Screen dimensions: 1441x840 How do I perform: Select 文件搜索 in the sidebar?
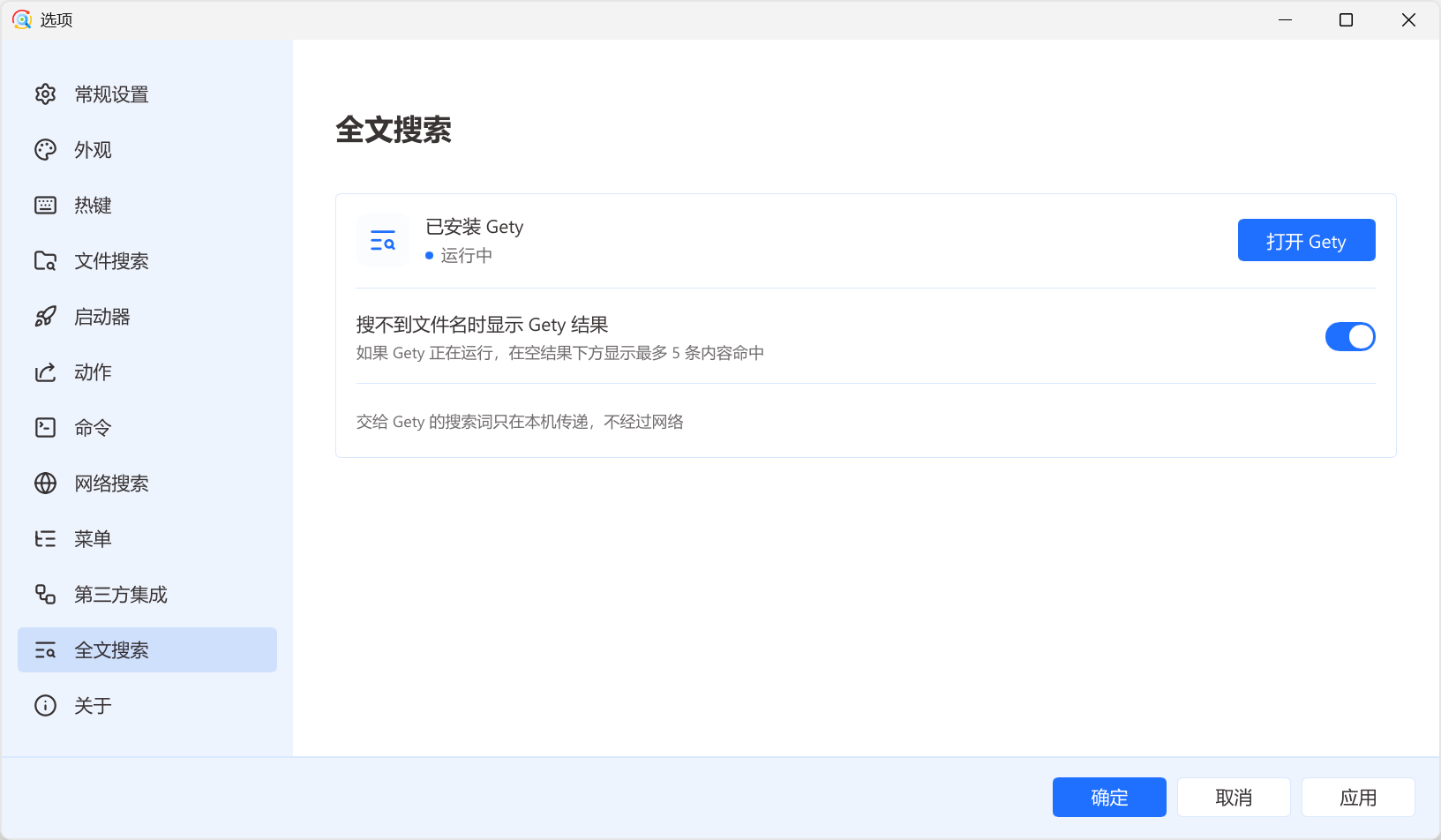point(147,261)
